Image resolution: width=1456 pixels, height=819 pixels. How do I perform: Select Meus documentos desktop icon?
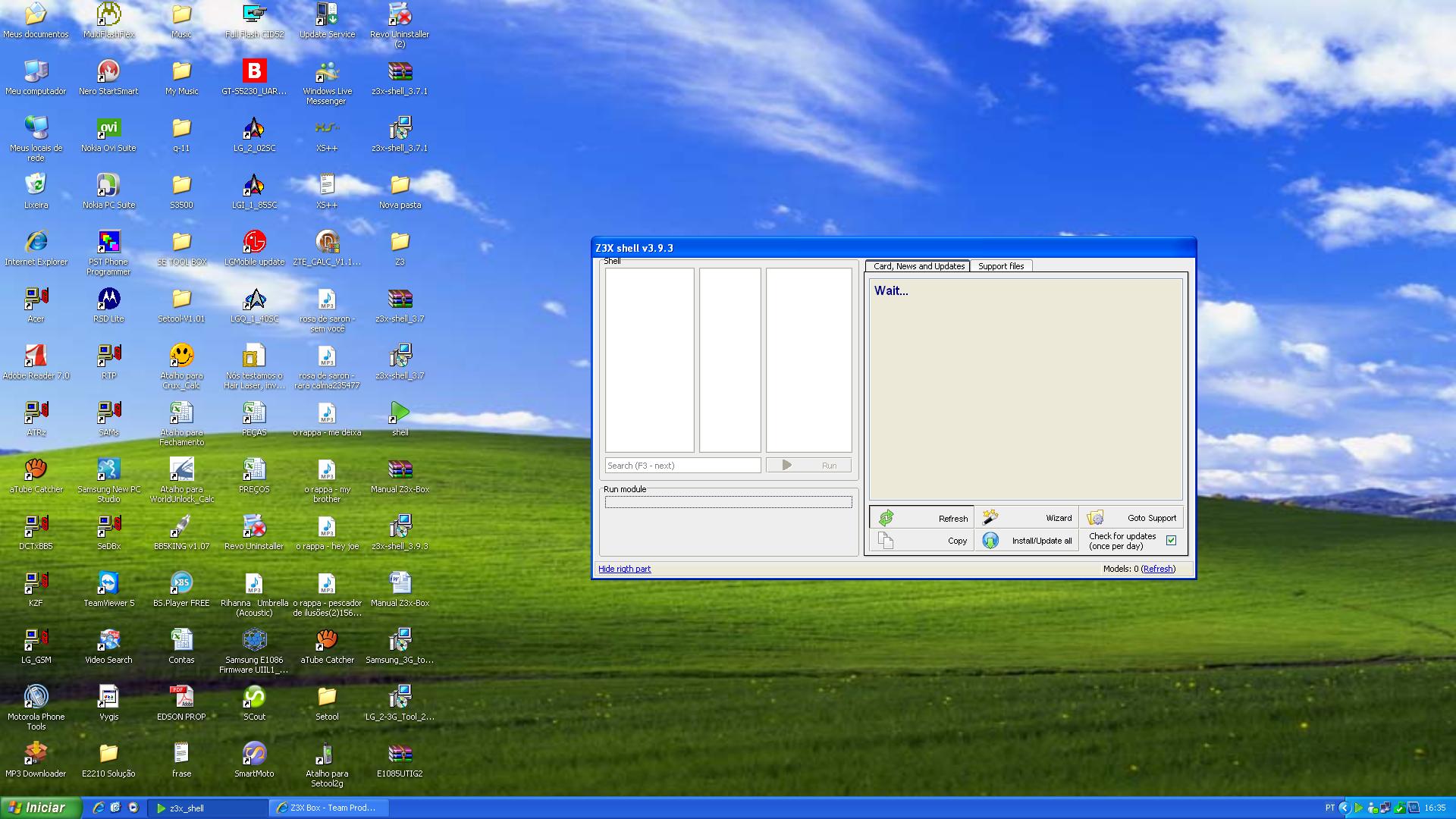click(x=36, y=20)
